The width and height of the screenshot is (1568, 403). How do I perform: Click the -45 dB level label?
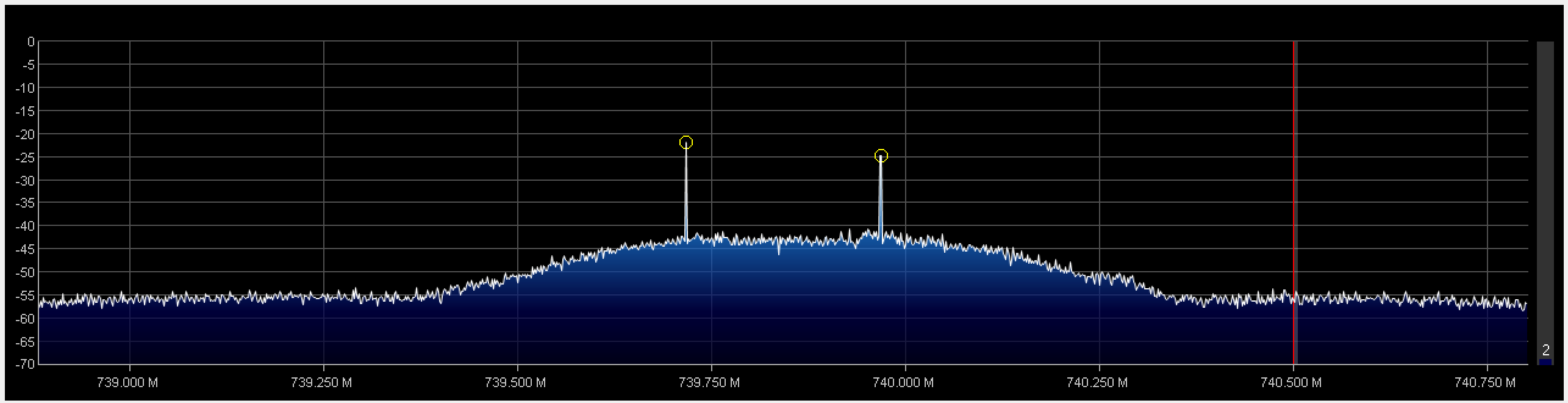(26, 249)
